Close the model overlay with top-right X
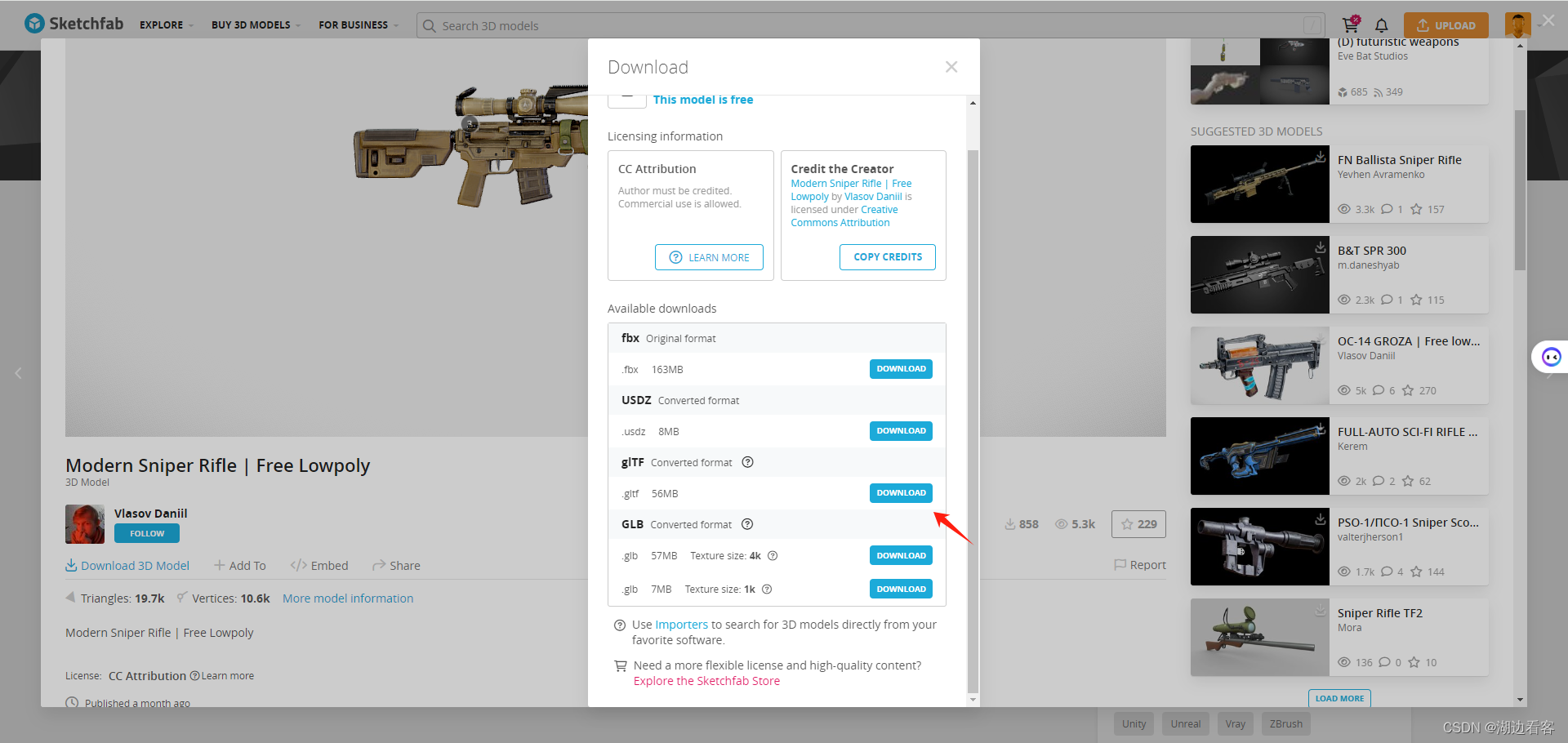This screenshot has width=1568, height=743. 1548,21
